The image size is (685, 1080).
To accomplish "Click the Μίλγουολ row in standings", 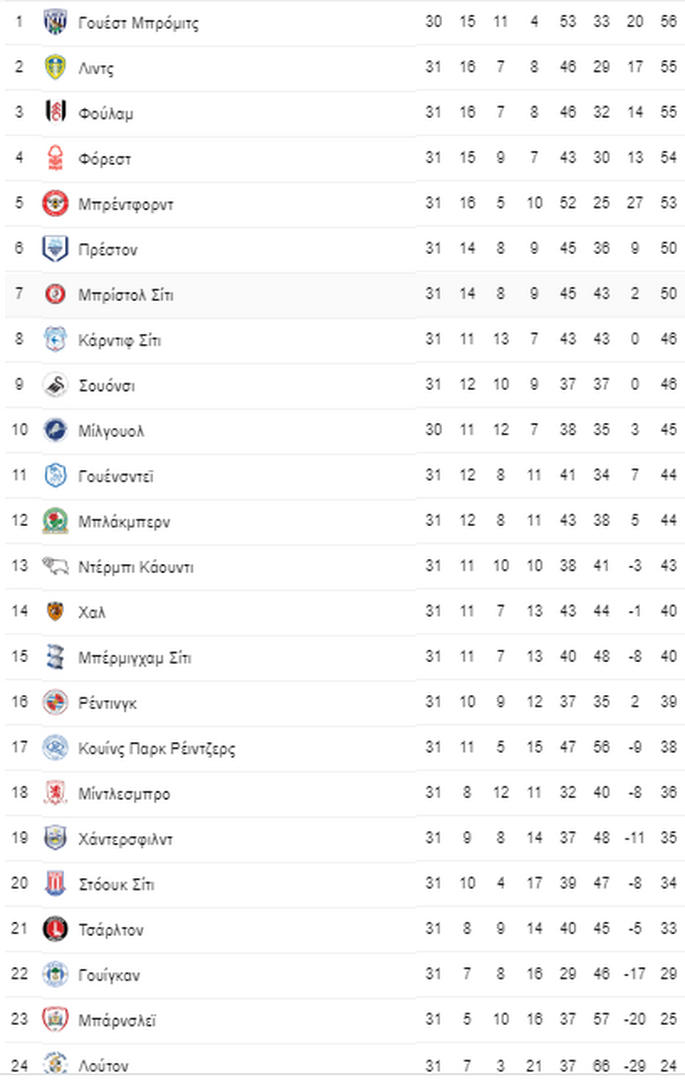I will tap(344, 430).
